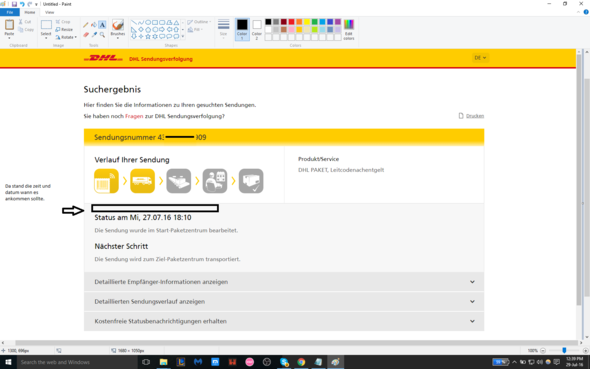Pick the Eraser tool
Screen dimensions: 590x369
point(86,35)
